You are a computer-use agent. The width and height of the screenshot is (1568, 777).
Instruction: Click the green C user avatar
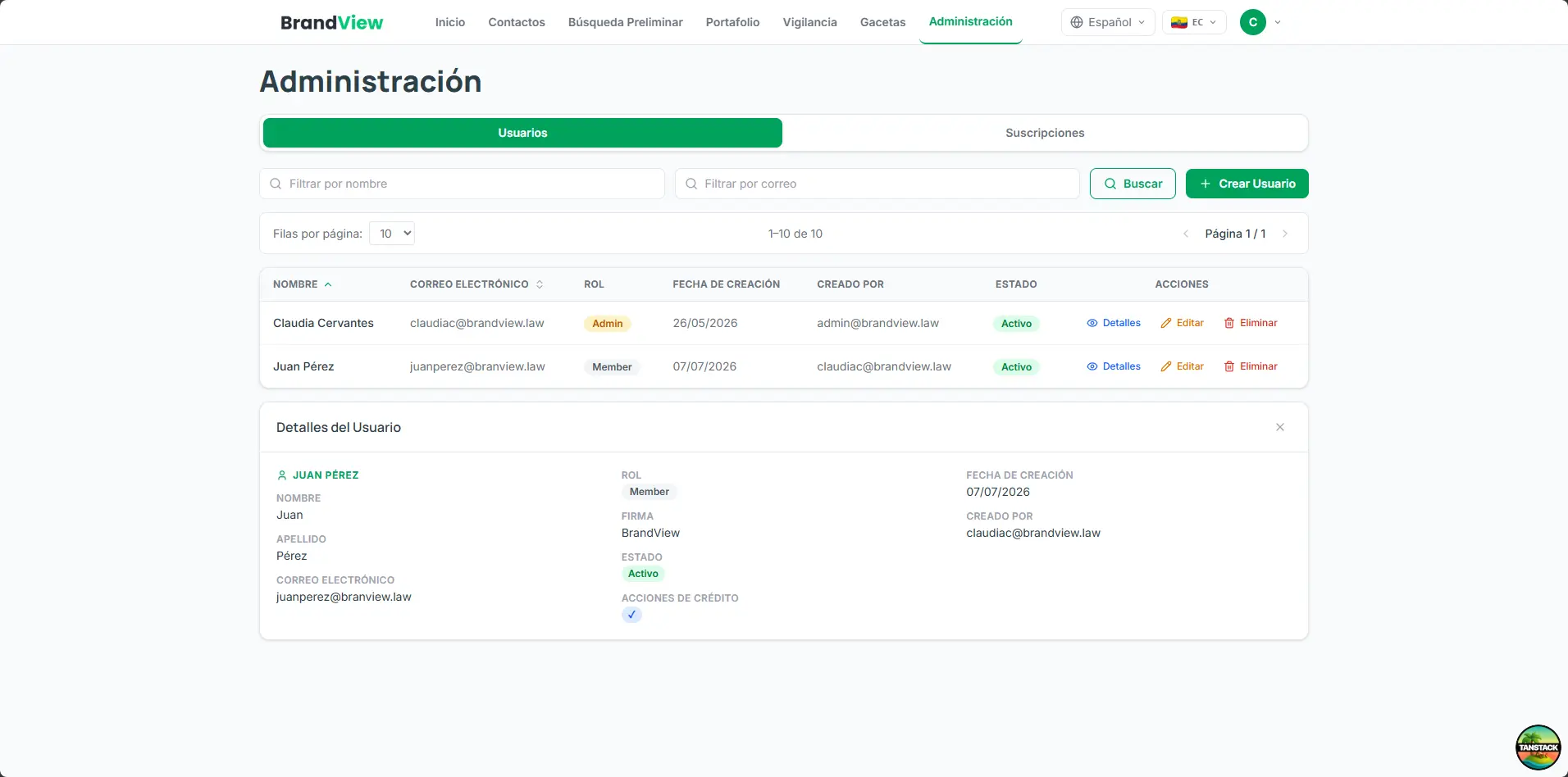click(1253, 22)
